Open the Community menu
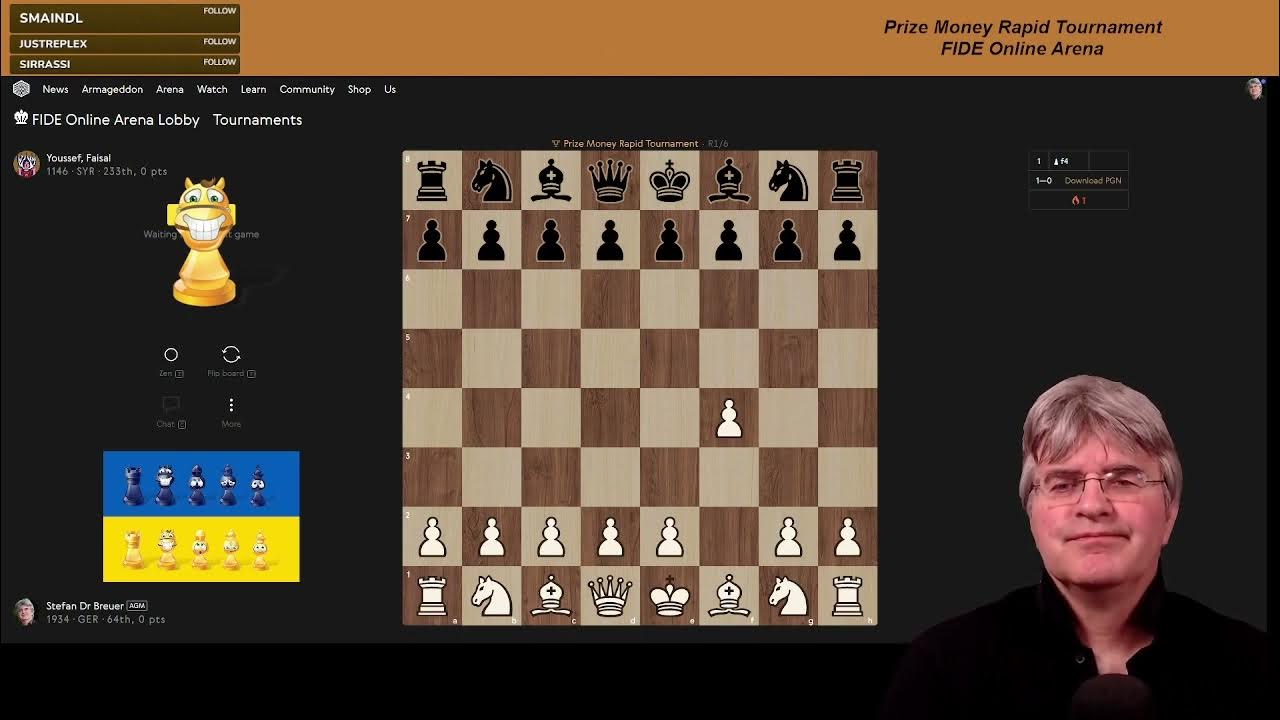The height and width of the screenshot is (720, 1280). [307, 89]
